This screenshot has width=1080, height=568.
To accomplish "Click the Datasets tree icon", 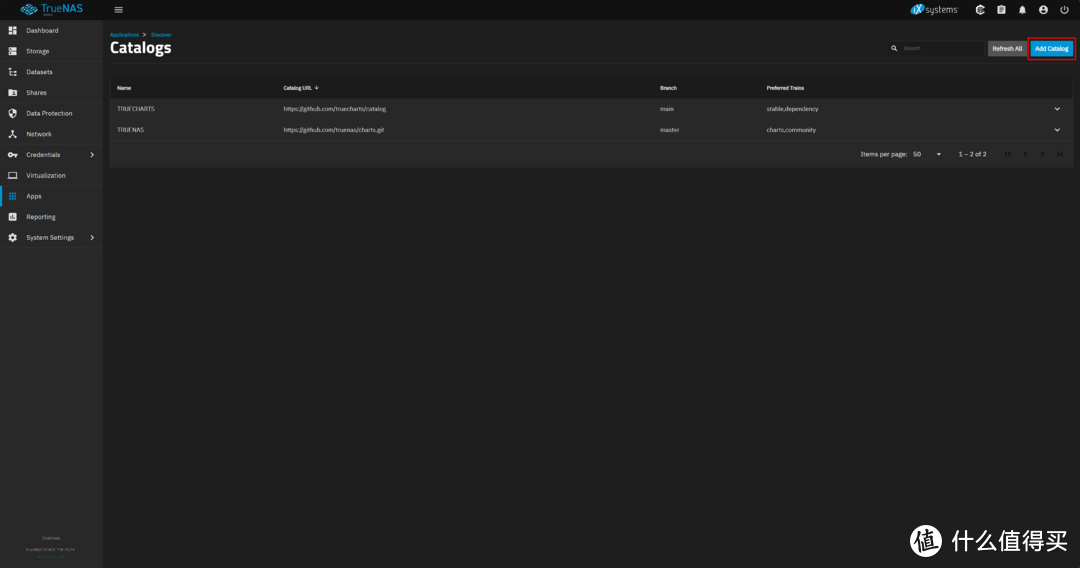I will (12, 72).
